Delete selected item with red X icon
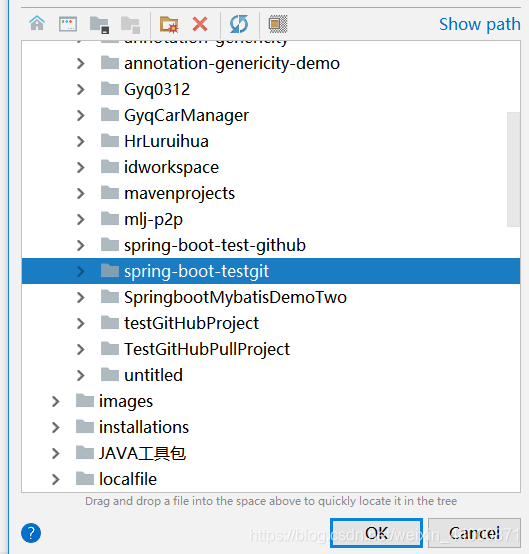The width and height of the screenshot is (529, 554). (200, 24)
